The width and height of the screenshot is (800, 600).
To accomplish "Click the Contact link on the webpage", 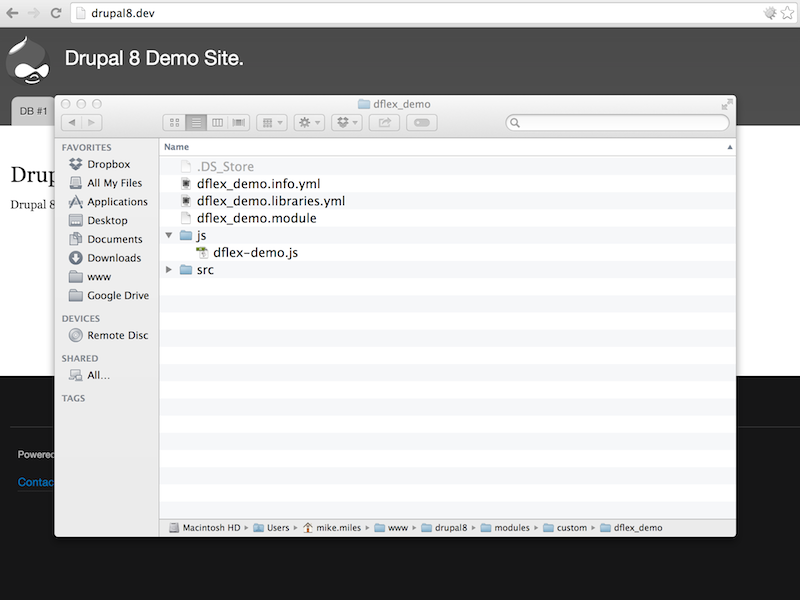I will [35, 482].
